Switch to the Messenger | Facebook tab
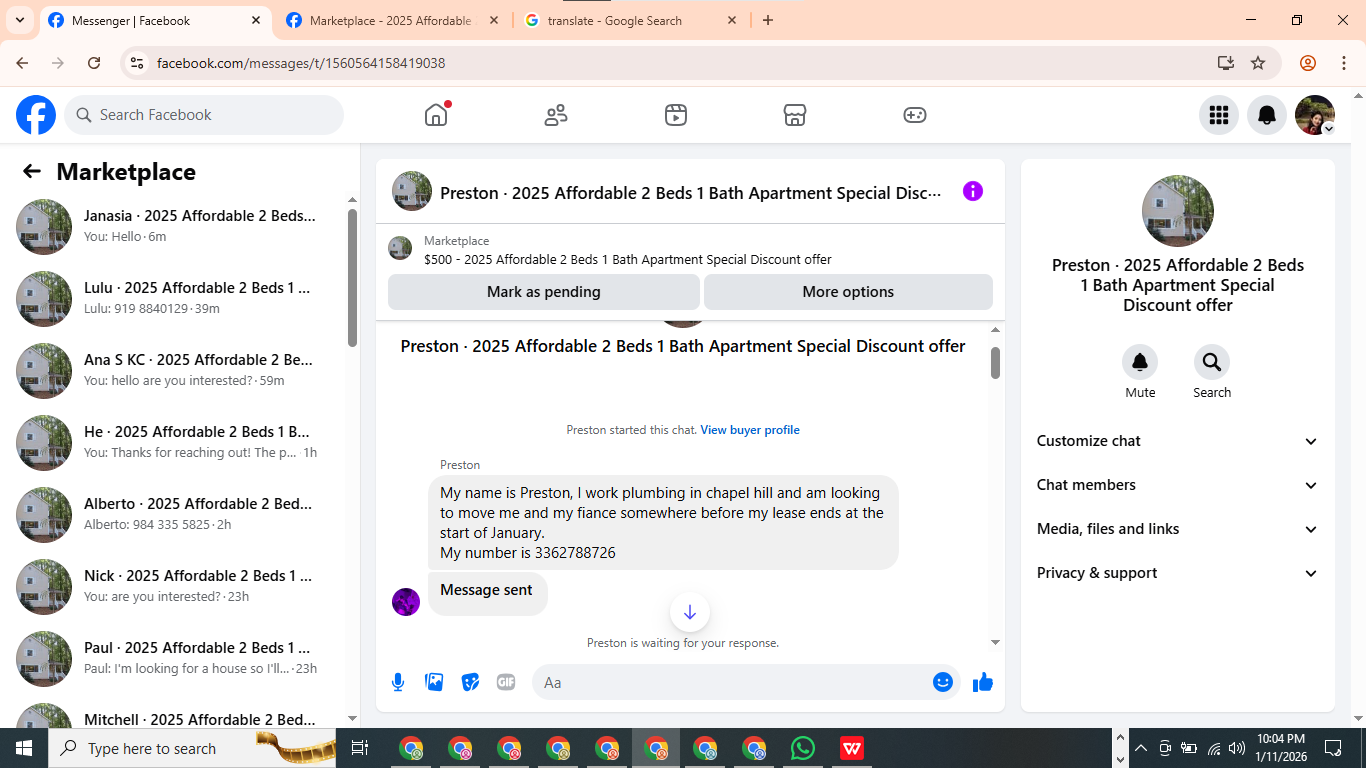 coord(155,21)
